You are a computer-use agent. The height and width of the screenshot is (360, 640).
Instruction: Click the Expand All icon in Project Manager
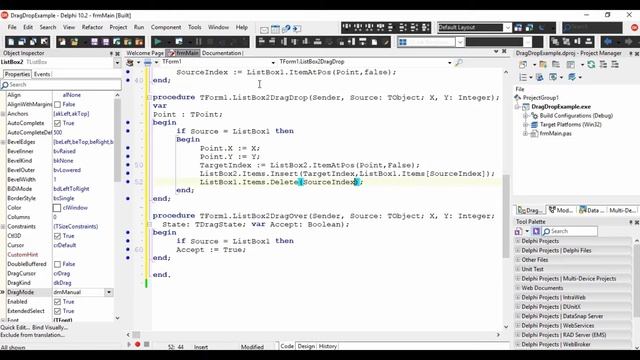(x=603, y=64)
